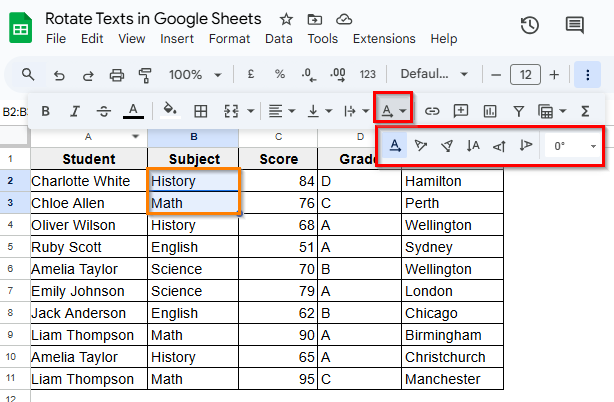
Task: Click the insert link icon
Action: 433,110
